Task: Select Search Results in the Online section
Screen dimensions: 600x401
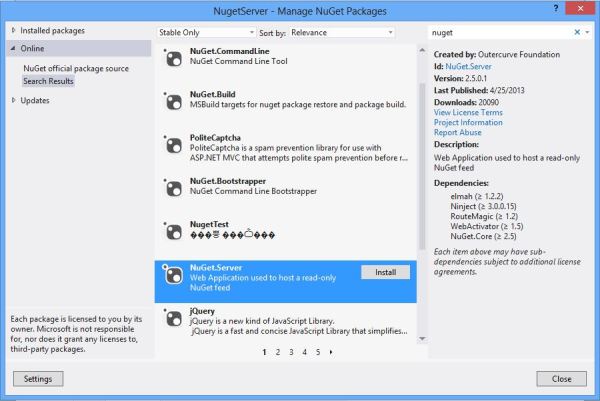Action: (48, 80)
